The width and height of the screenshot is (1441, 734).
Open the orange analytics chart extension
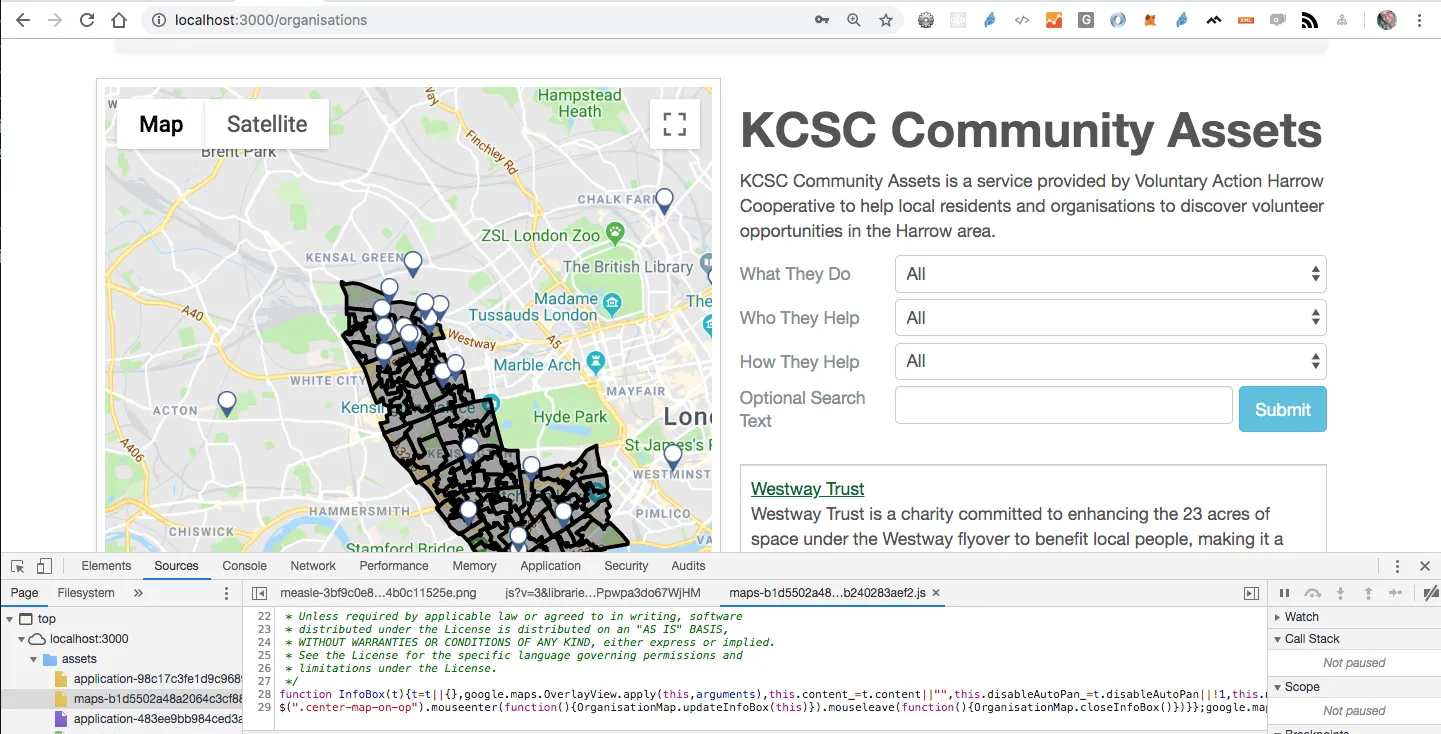(x=1054, y=20)
